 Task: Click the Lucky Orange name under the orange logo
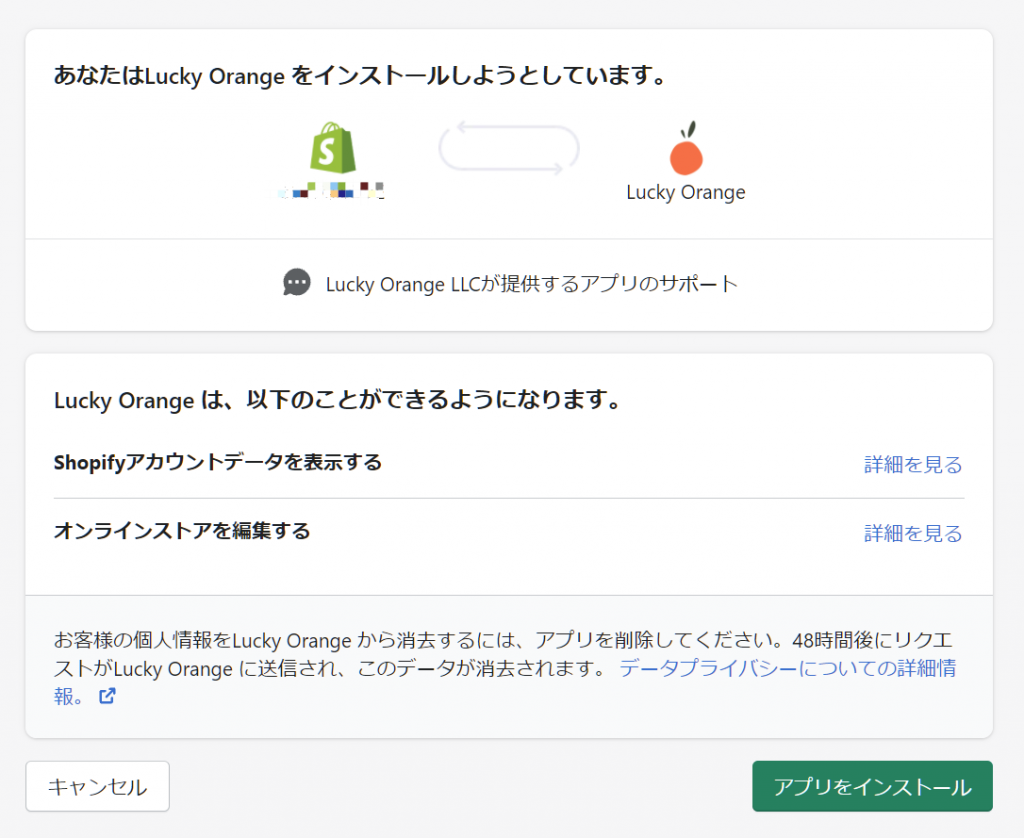[x=686, y=192]
